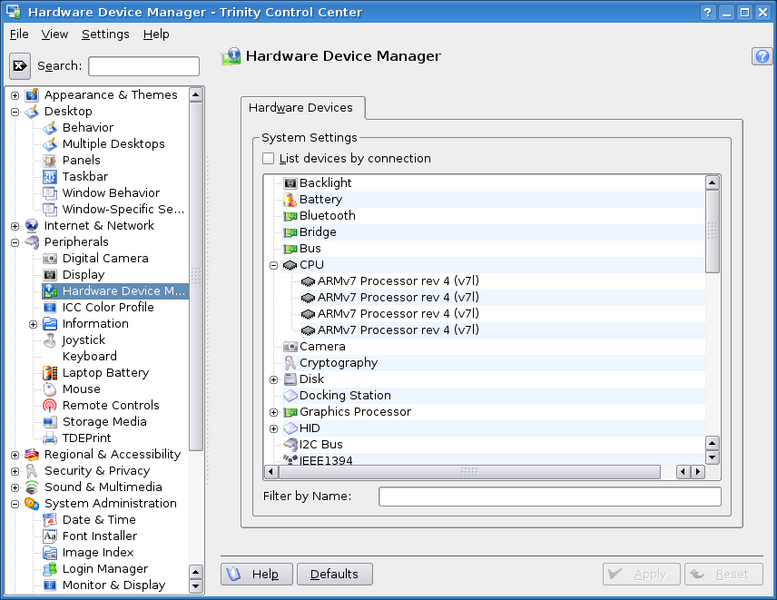777x600 pixels.
Task: Open the Settings menu
Action: [106, 34]
